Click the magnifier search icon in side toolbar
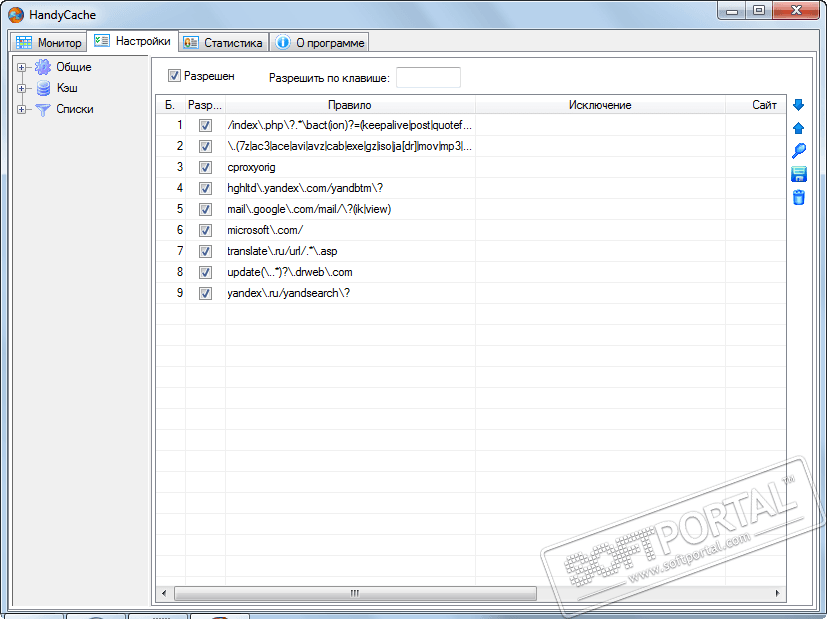This screenshot has height=619, width=827. click(x=799, y=151)
